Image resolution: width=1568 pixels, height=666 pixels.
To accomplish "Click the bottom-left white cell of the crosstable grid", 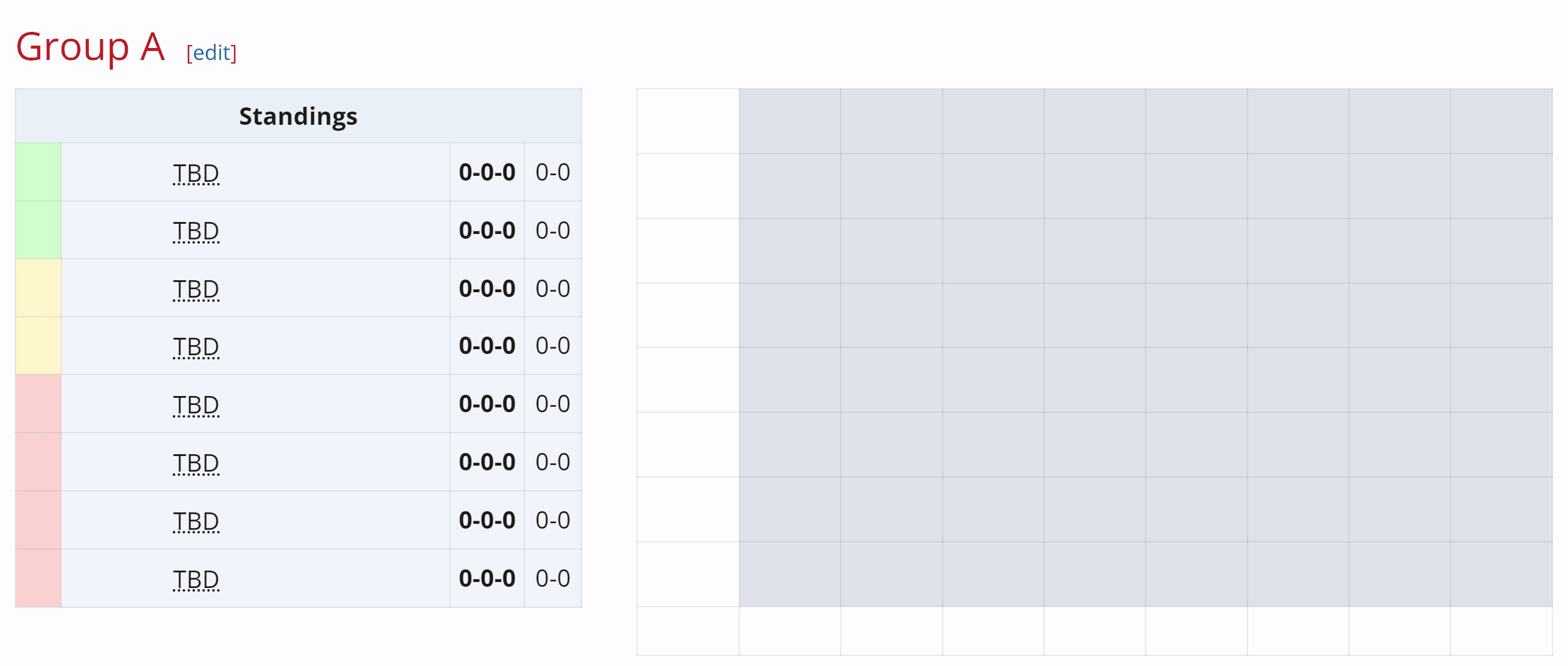I will [x=688, y=631].
